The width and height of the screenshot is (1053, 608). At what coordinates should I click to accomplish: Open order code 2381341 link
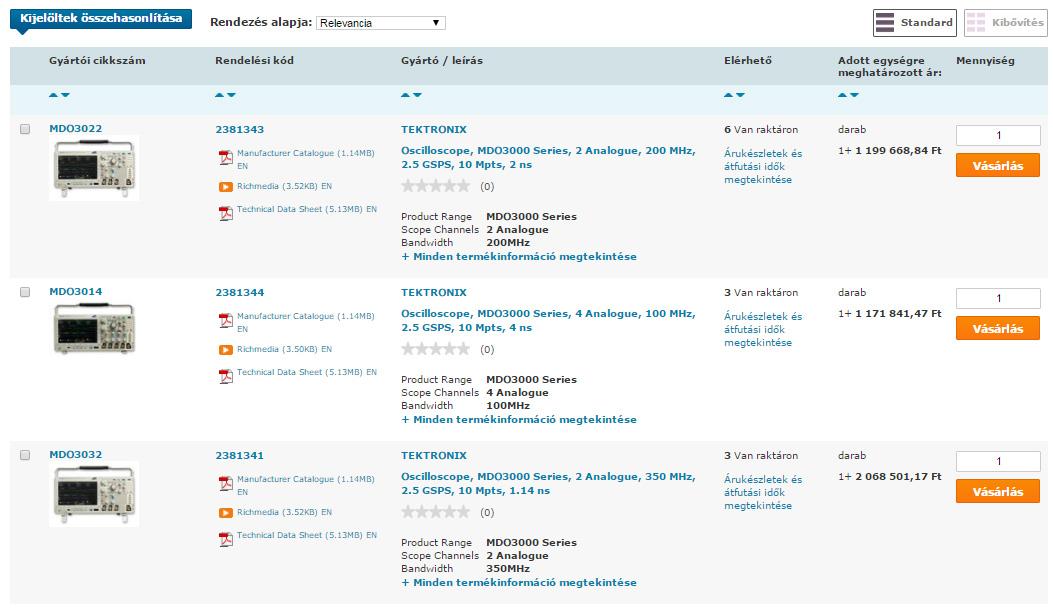click(240, 456)
